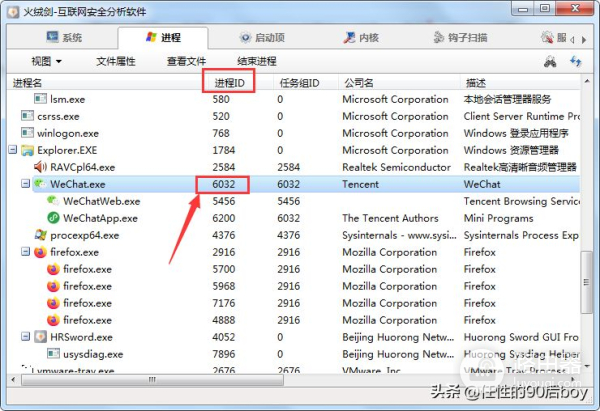
Task: Click the firefox.exe icon with PID 2916
Action: point(40,252)
